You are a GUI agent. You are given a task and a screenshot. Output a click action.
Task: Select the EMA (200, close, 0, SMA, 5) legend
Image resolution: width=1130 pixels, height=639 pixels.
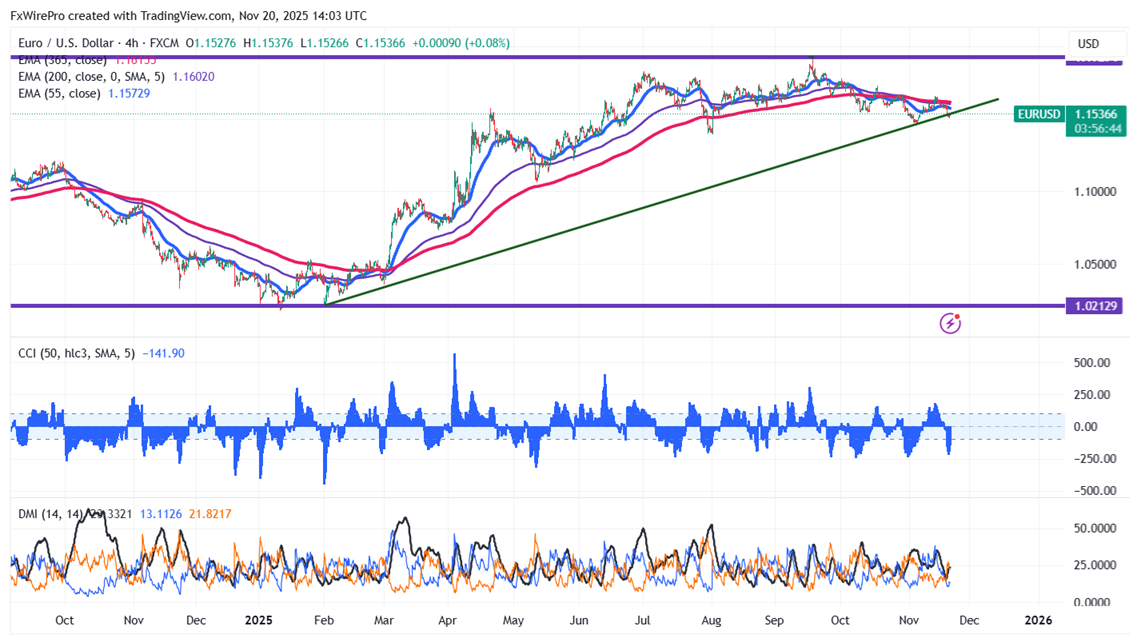coord(92,76)
